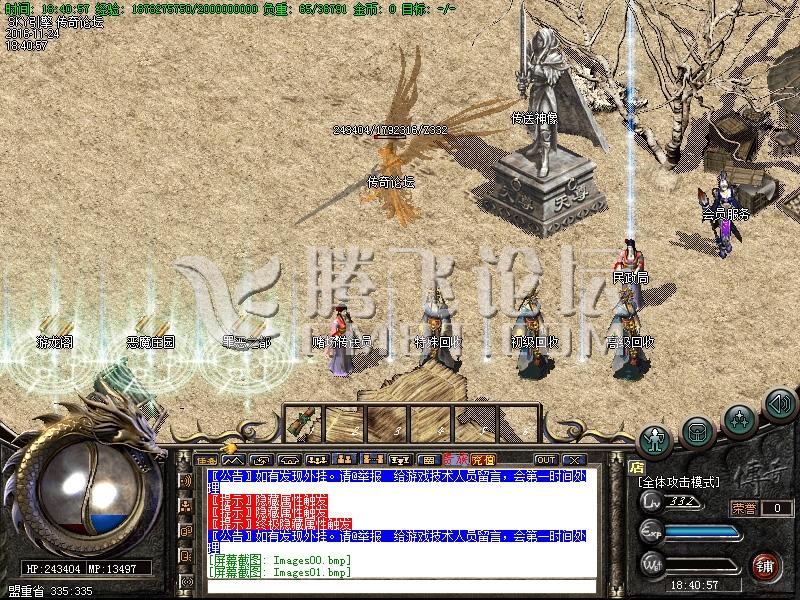Open the inventory bag round button
800x600 pixels.
[x=696, y=432]
